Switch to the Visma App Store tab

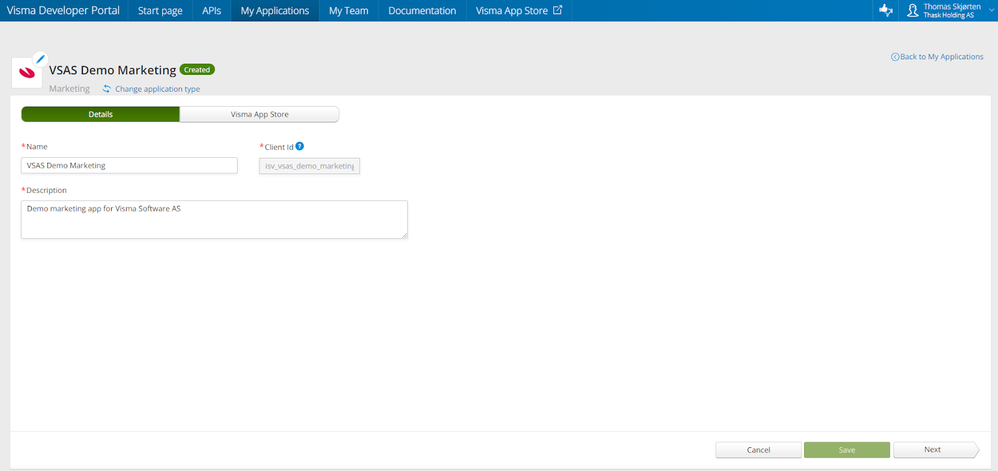coord(259,115)
